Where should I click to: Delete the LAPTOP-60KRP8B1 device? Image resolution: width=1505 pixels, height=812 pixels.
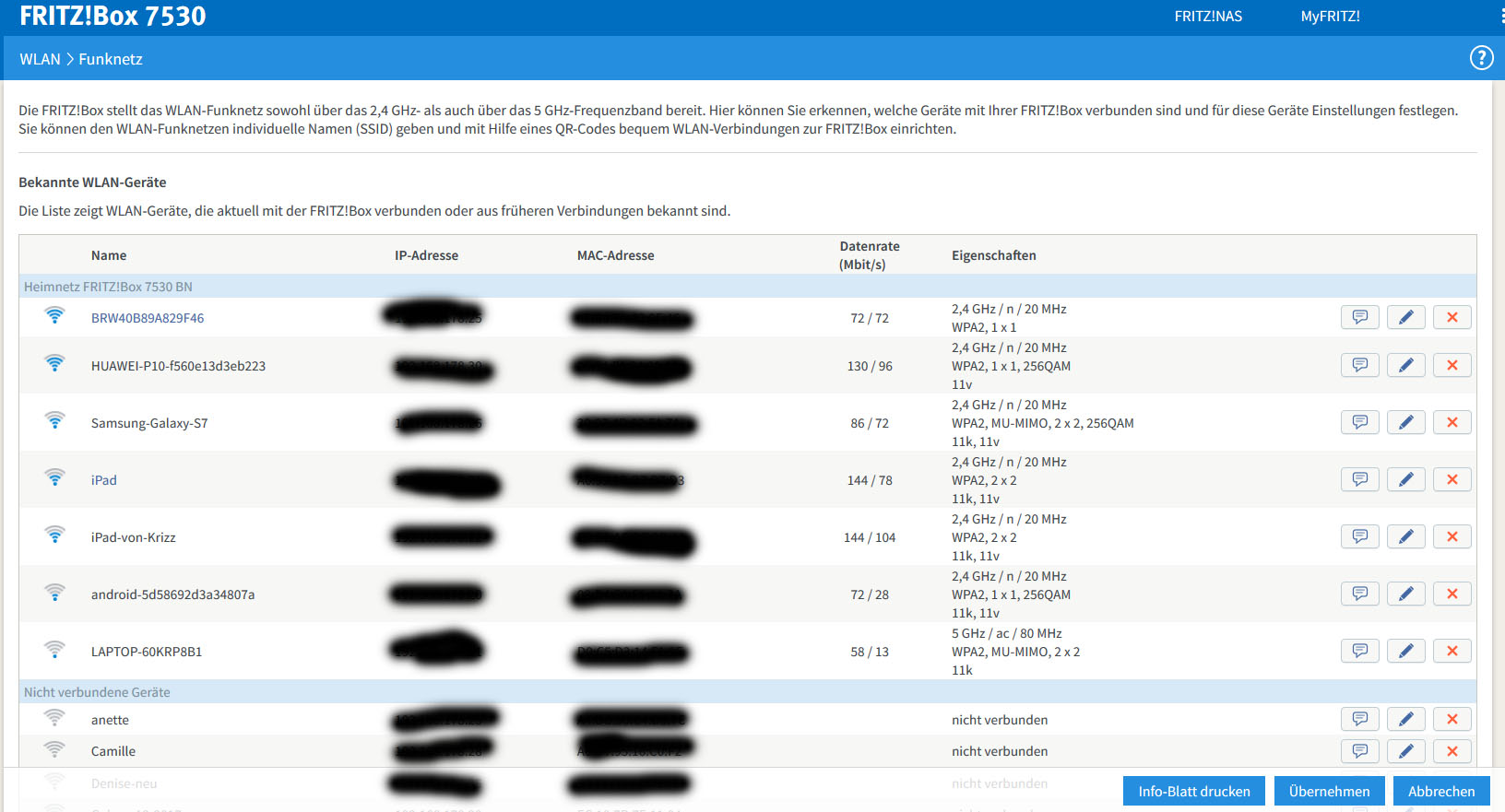(x=1452, y=651)
